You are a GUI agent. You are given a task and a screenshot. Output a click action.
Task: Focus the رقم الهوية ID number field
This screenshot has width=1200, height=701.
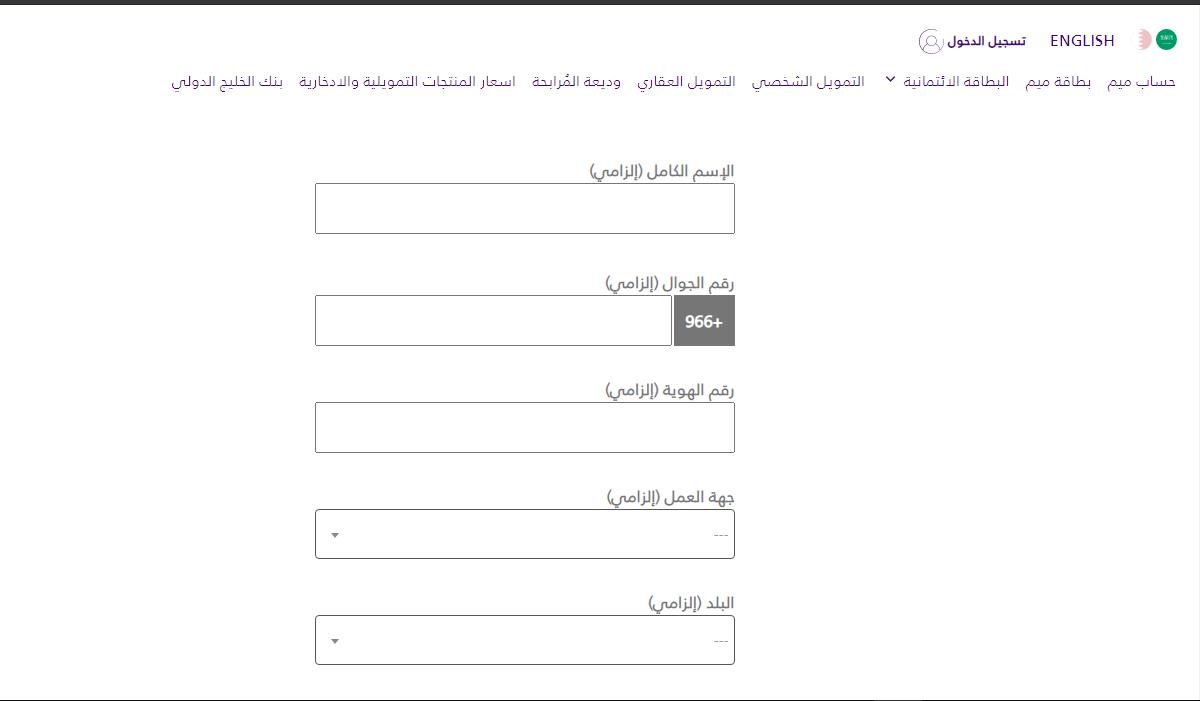[x=525, y=427]
